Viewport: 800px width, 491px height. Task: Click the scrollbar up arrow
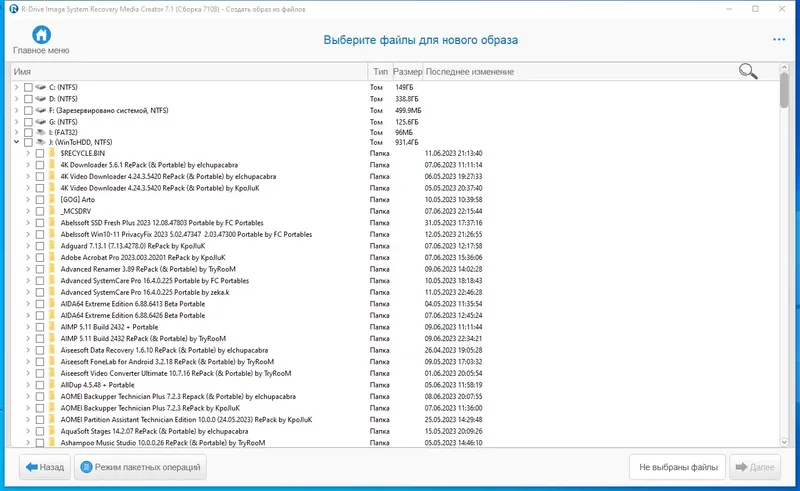click(x=784, y=67)
